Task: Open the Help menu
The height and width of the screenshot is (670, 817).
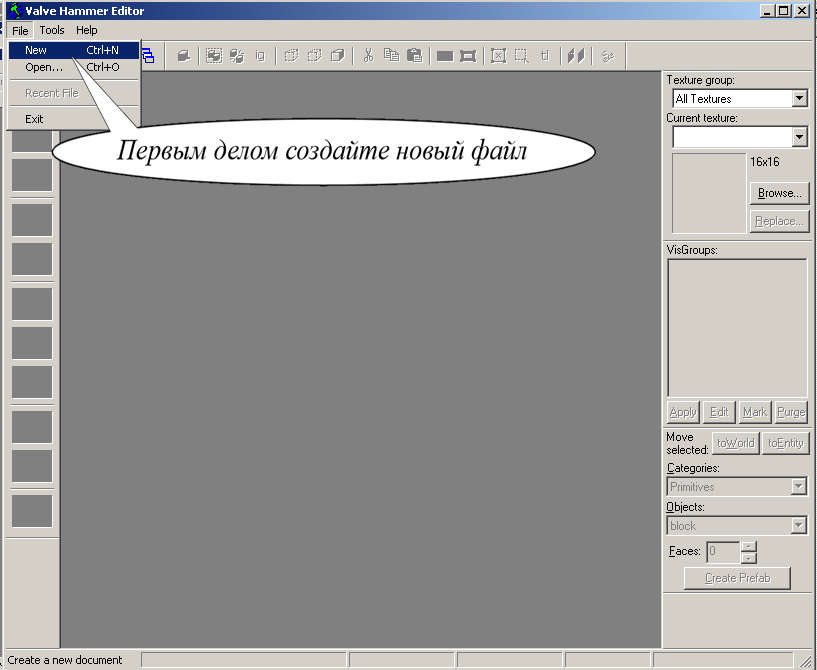Action: point(86,30)
